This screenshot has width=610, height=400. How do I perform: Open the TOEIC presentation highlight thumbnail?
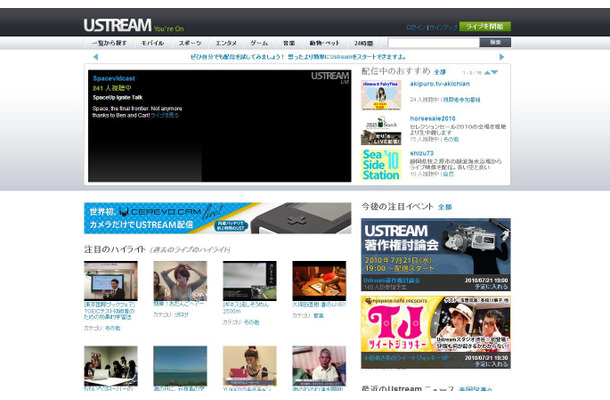click(111, 281)
